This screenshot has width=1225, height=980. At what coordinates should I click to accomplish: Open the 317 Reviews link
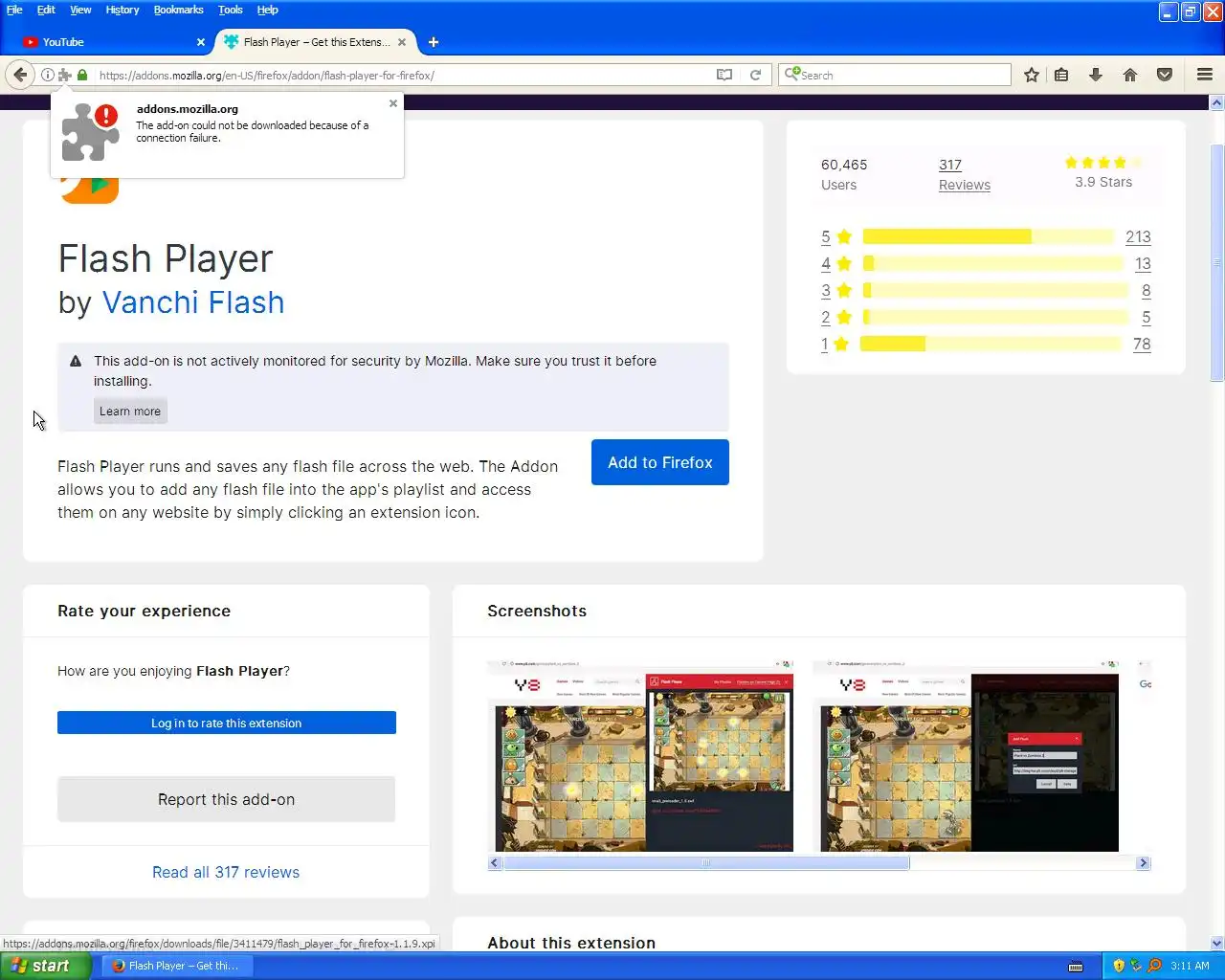point(964,175)
